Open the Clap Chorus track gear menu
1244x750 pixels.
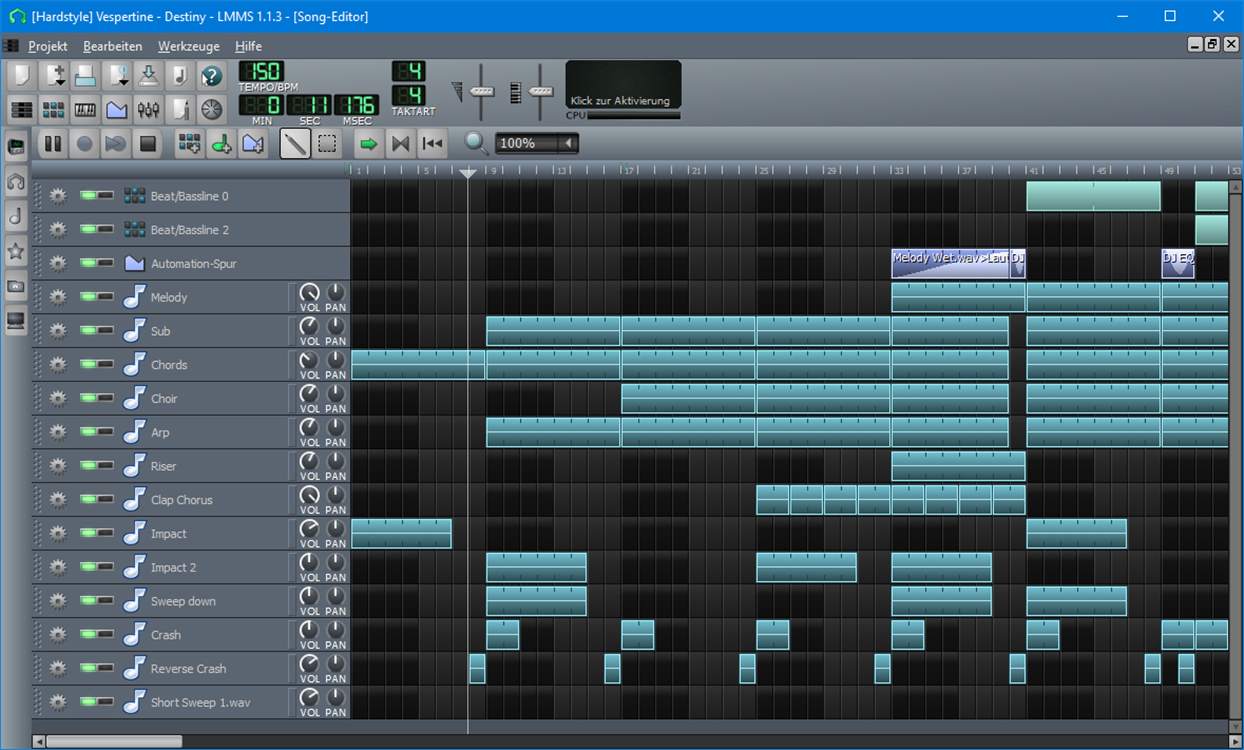(x=58, y=500)
